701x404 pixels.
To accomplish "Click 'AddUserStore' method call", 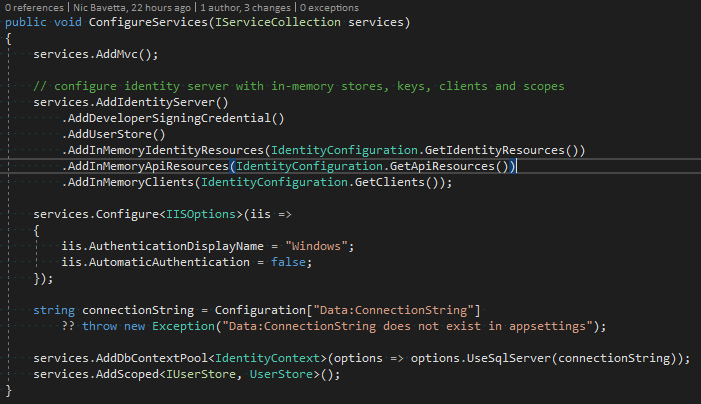I will point(110,135).
